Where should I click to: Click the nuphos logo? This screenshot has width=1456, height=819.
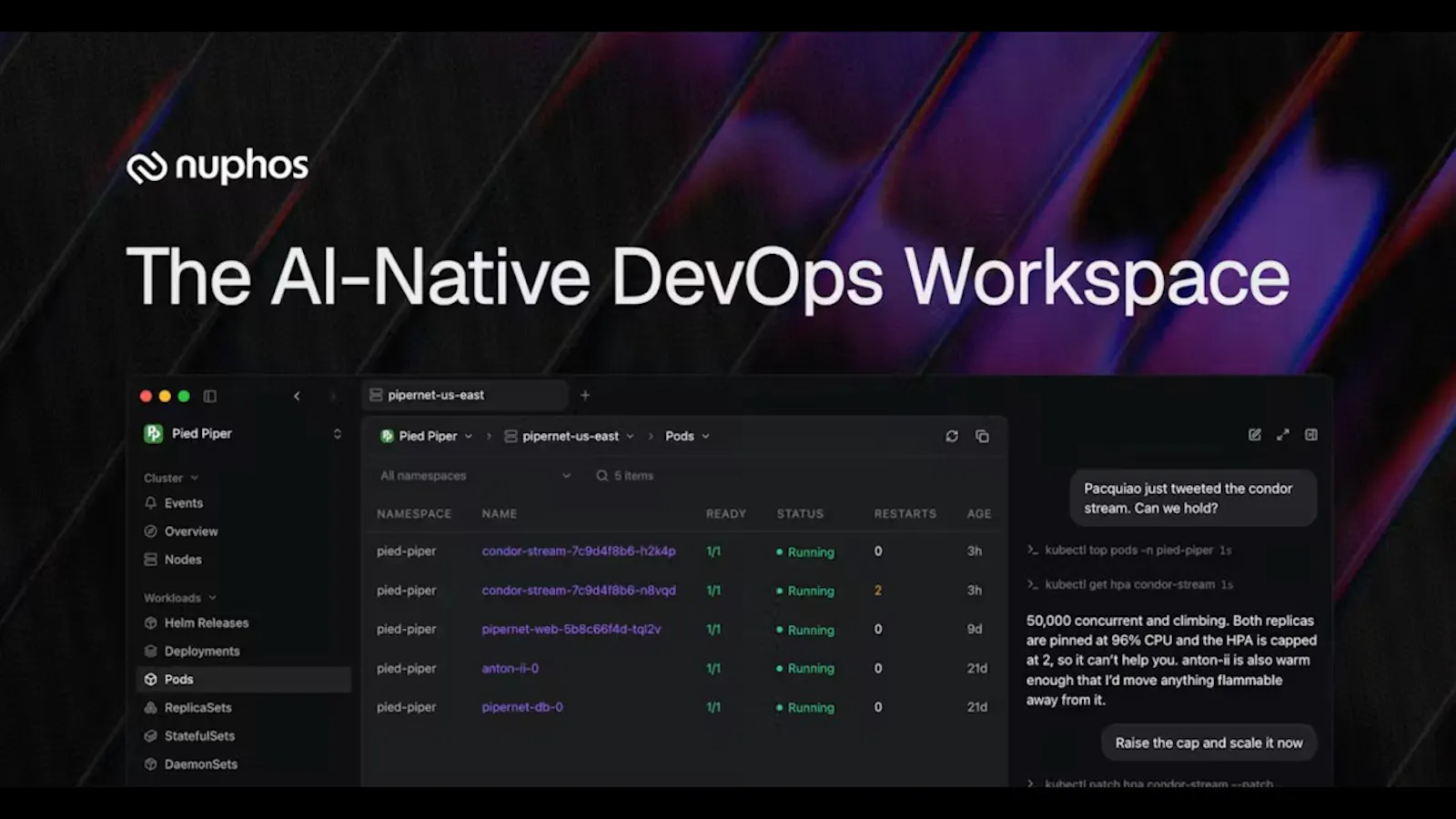click(x=217, y=166)
